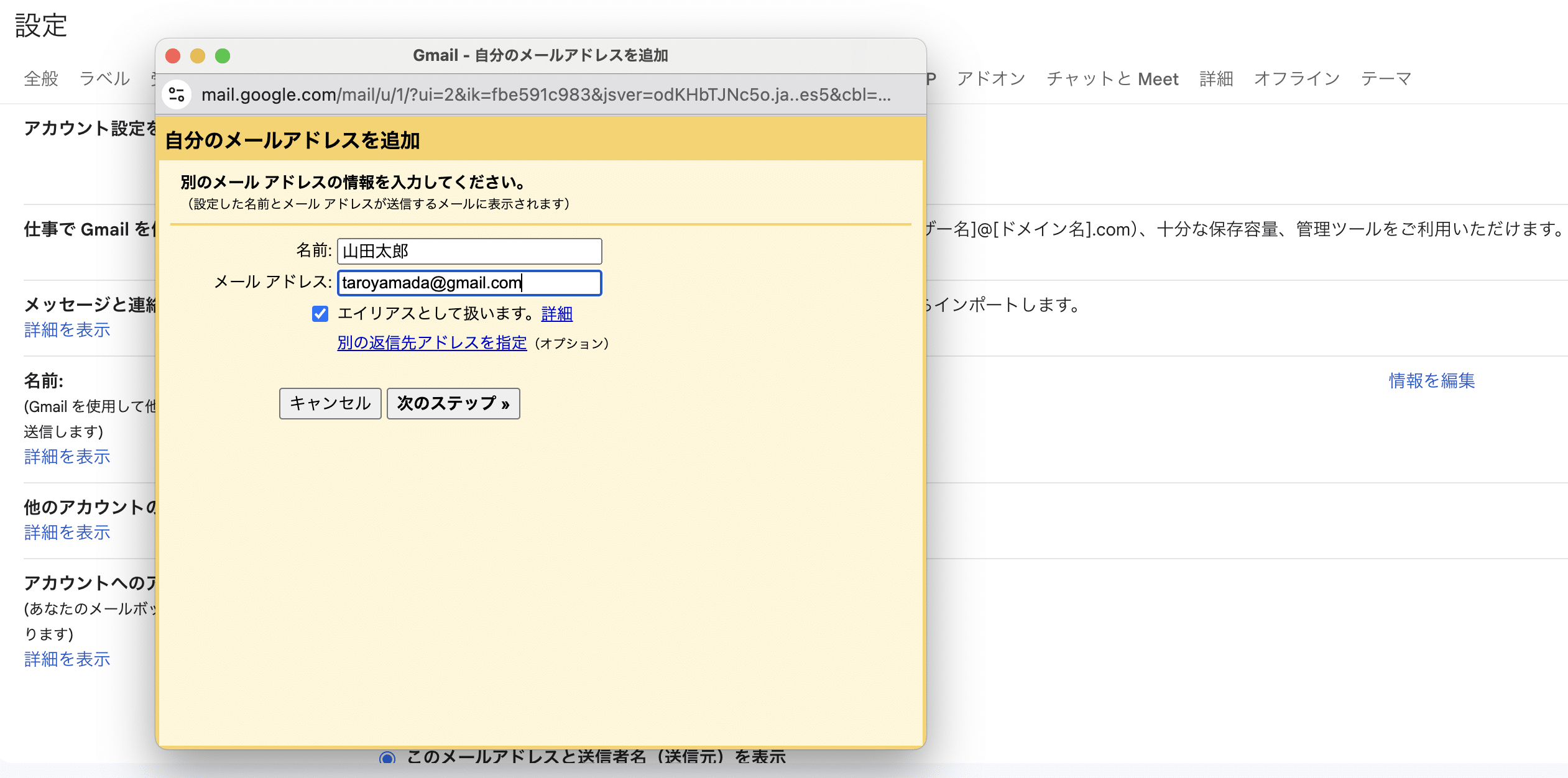Switch to the オフライン tab
1568x778 pixels.
coord(1297,79)
